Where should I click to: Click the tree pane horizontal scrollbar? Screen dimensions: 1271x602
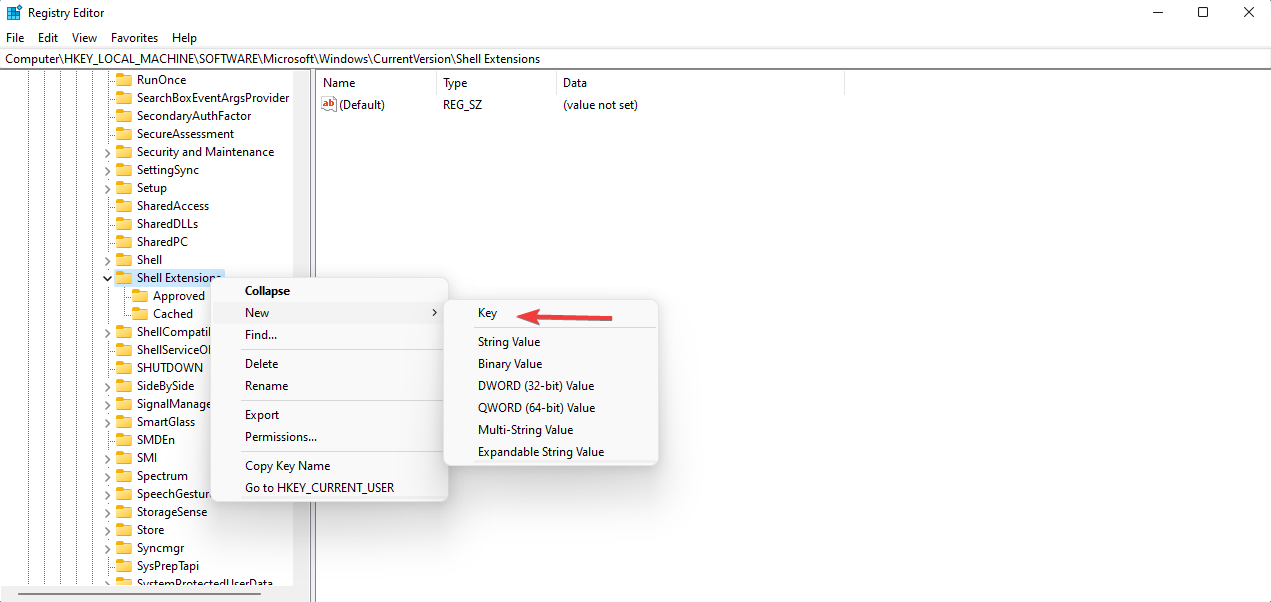pyautogui.click(x=139, y=594)
